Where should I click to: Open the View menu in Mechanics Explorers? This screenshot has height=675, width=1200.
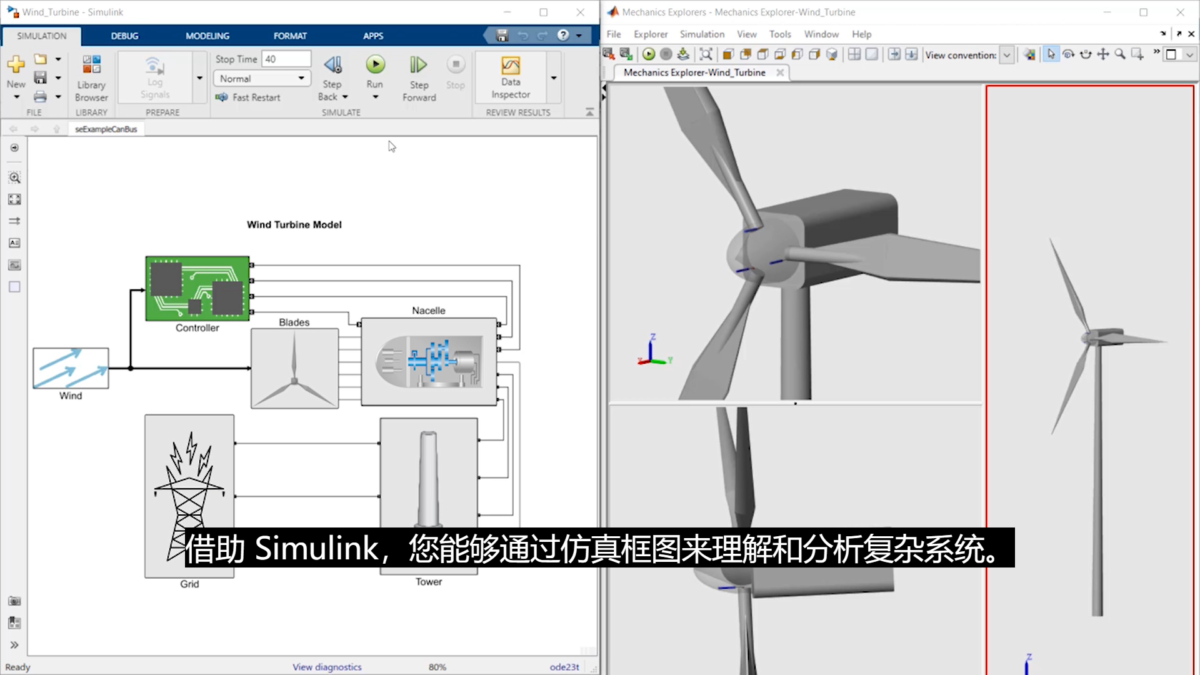[x=747, y=34]
